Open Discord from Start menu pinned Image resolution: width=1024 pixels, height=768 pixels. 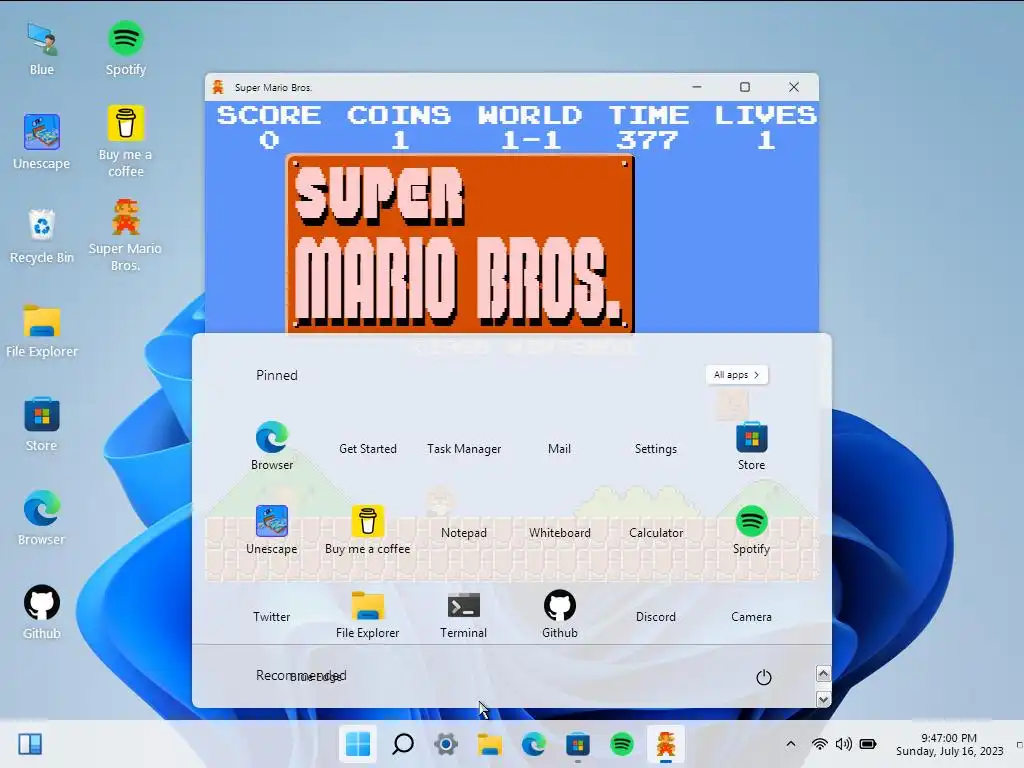[x=656, y=616]
